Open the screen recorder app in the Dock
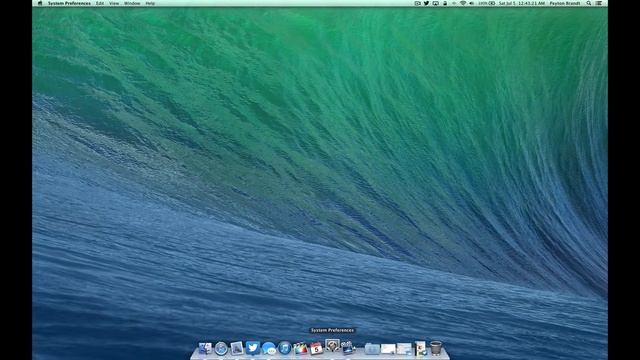This screenshot has width=640, height=360. tap(348, 348)
